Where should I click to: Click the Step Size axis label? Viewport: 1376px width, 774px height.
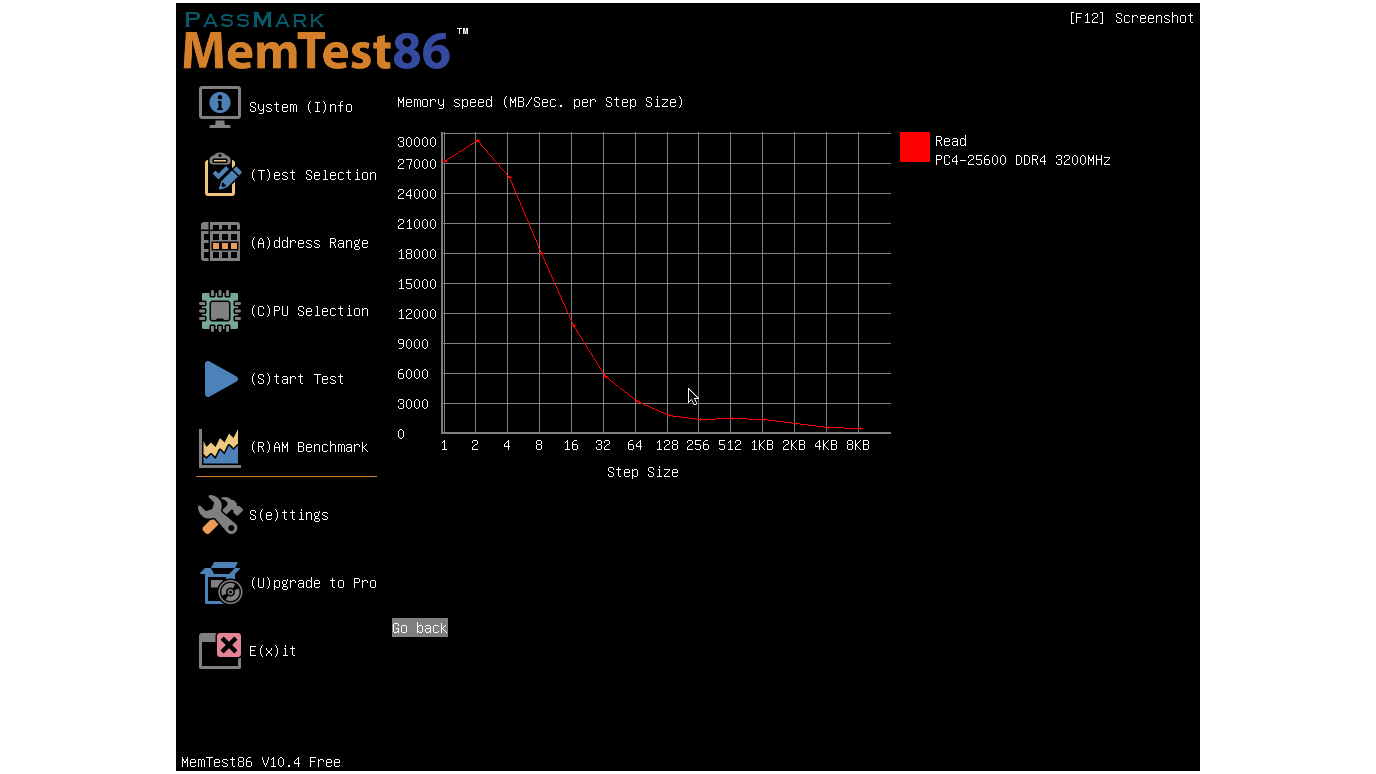643,472
